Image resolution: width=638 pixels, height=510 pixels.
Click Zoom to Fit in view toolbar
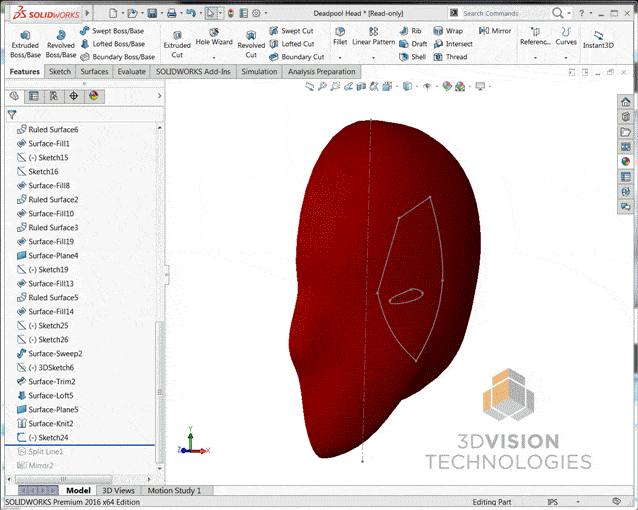(310, 86)
